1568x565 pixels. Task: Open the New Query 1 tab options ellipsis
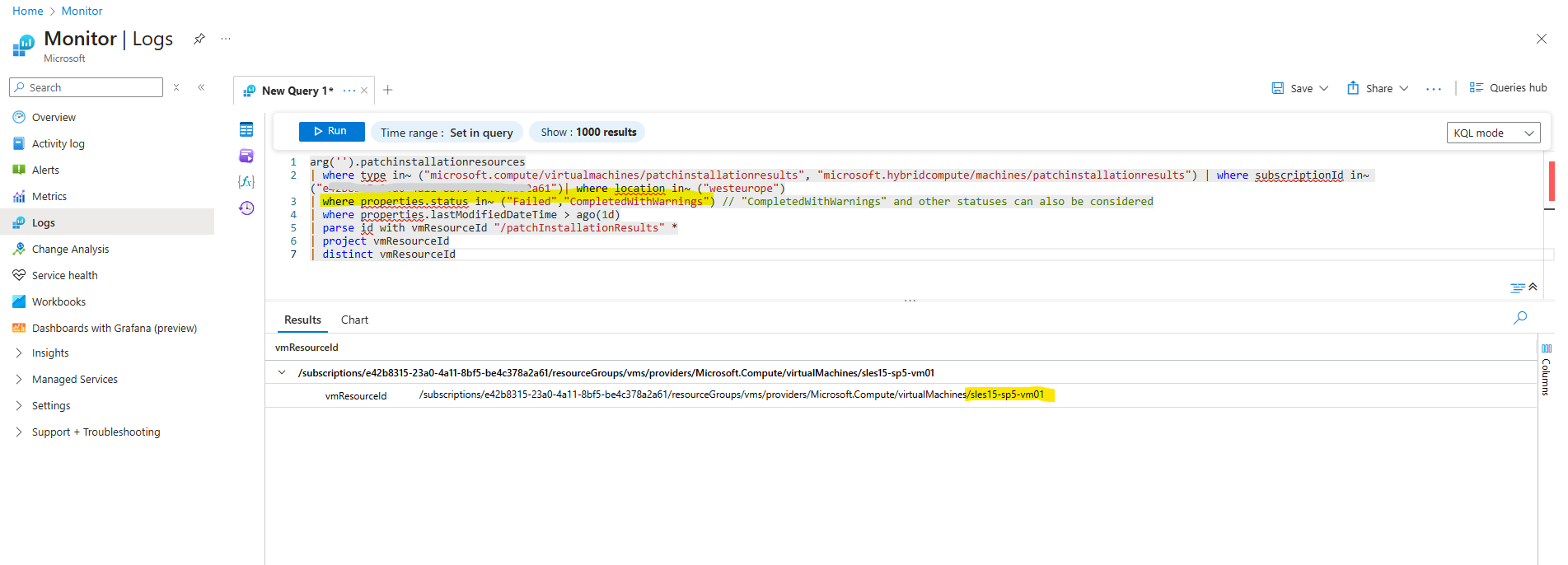[349, 91]
